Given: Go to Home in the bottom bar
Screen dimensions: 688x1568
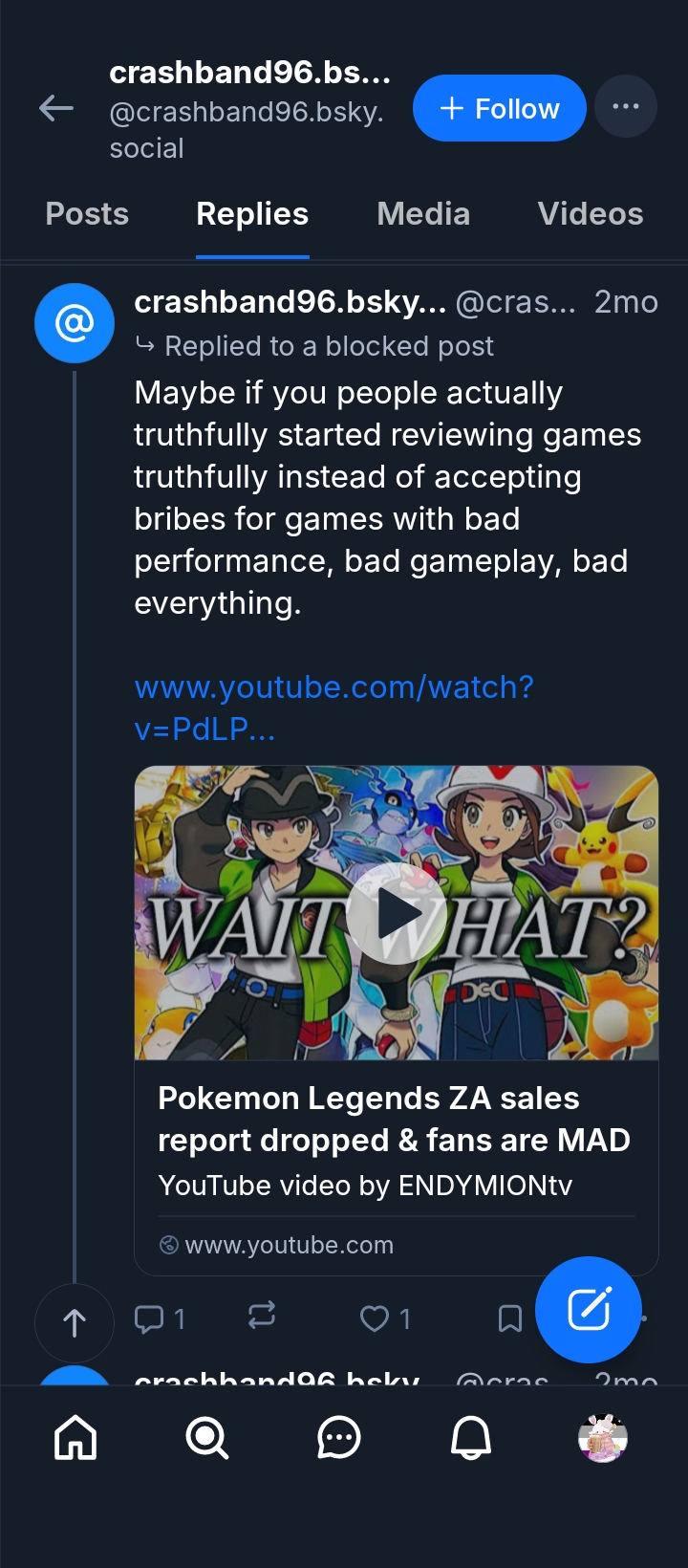Looking at the screenshot, I should pos(75,1437).
